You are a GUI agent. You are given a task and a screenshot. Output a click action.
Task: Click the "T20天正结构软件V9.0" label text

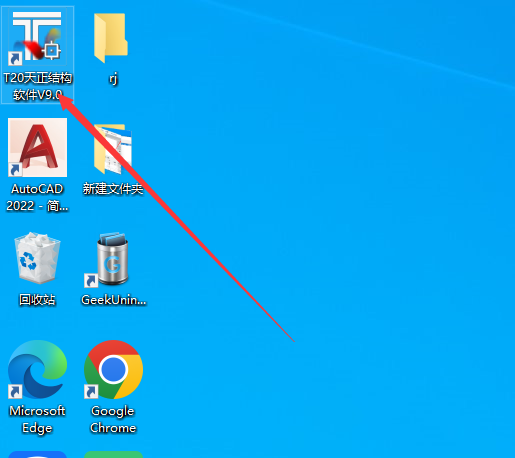tap(38, 86)
